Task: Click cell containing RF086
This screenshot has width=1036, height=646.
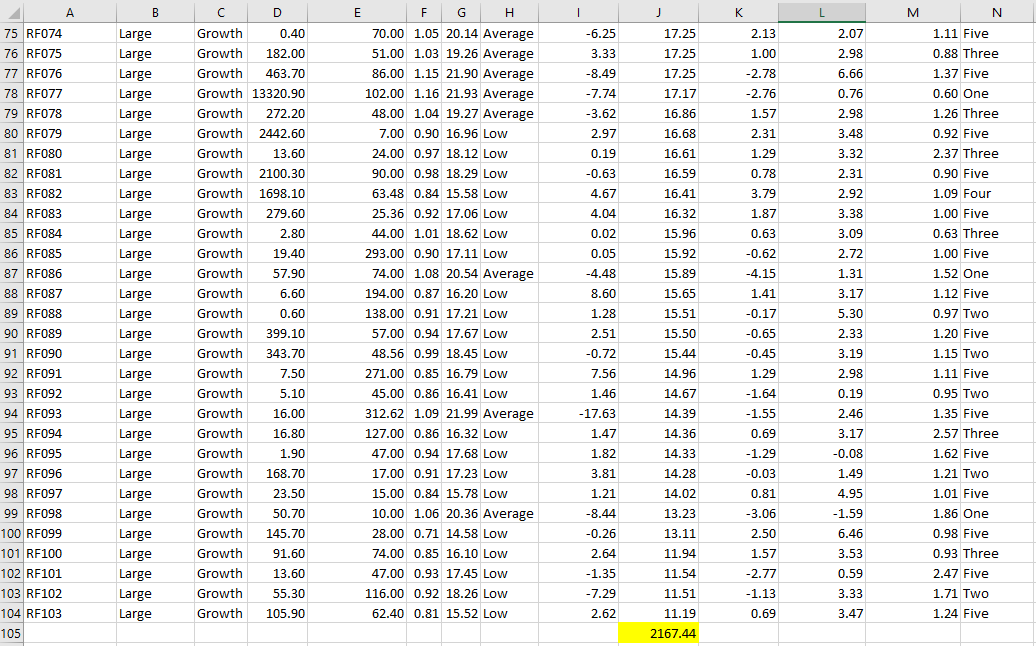Action: [70, 273]
